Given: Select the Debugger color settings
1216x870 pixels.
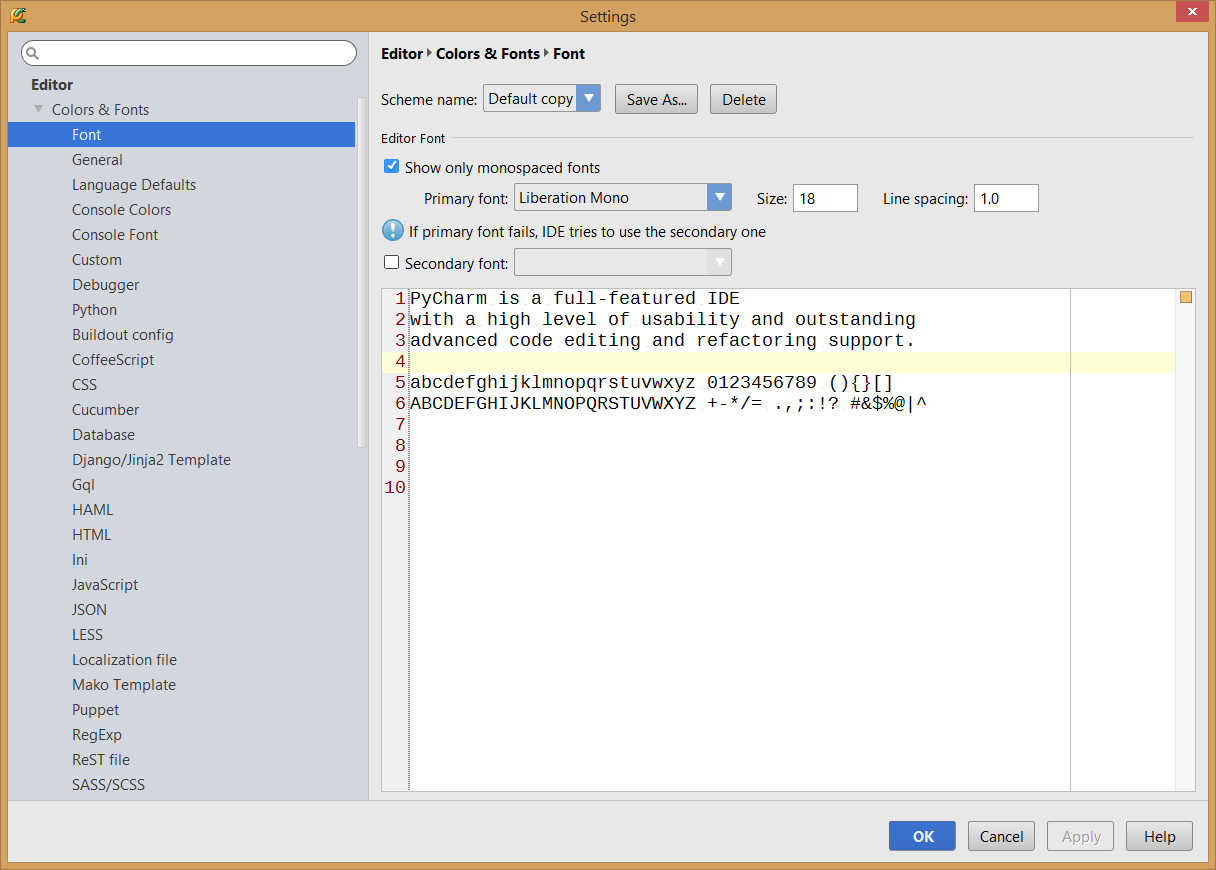Looking at the screenshot, I should (105, 284).
